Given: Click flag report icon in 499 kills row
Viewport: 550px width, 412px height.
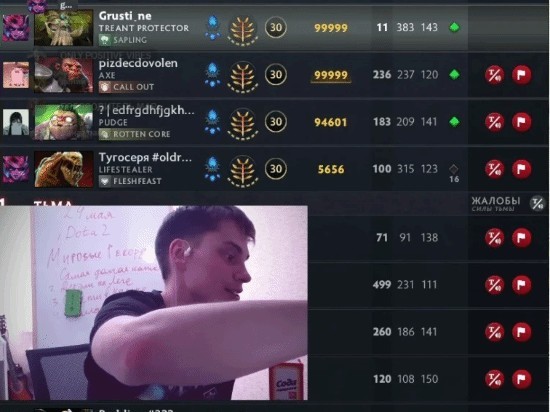Looking at the screenshot, I should 522,285.
